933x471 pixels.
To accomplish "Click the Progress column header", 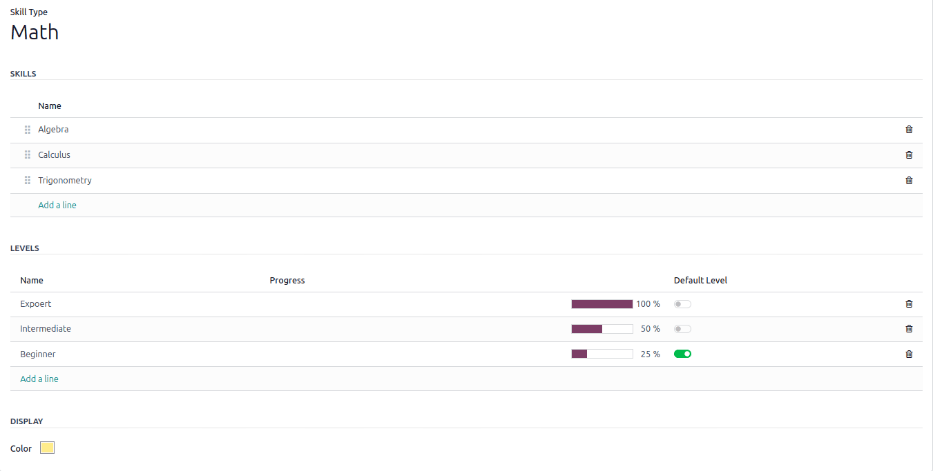I will point(287,280).
